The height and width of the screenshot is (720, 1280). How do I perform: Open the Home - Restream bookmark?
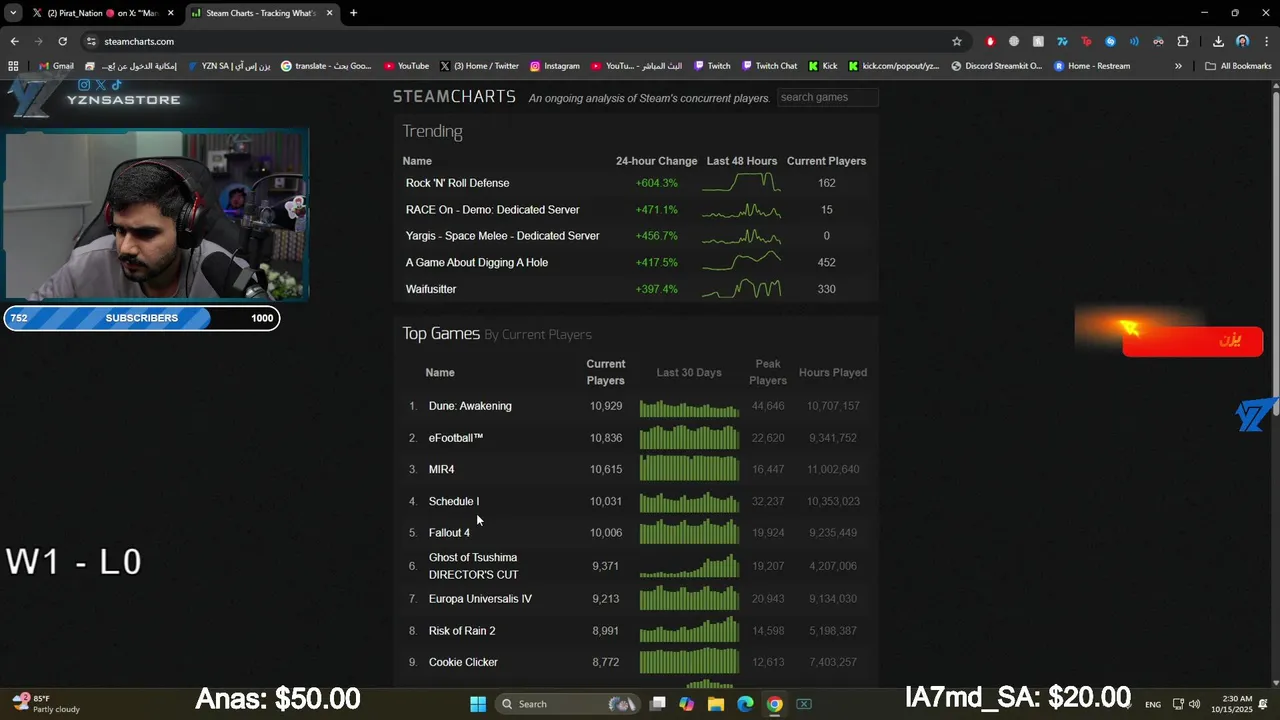1092,66
